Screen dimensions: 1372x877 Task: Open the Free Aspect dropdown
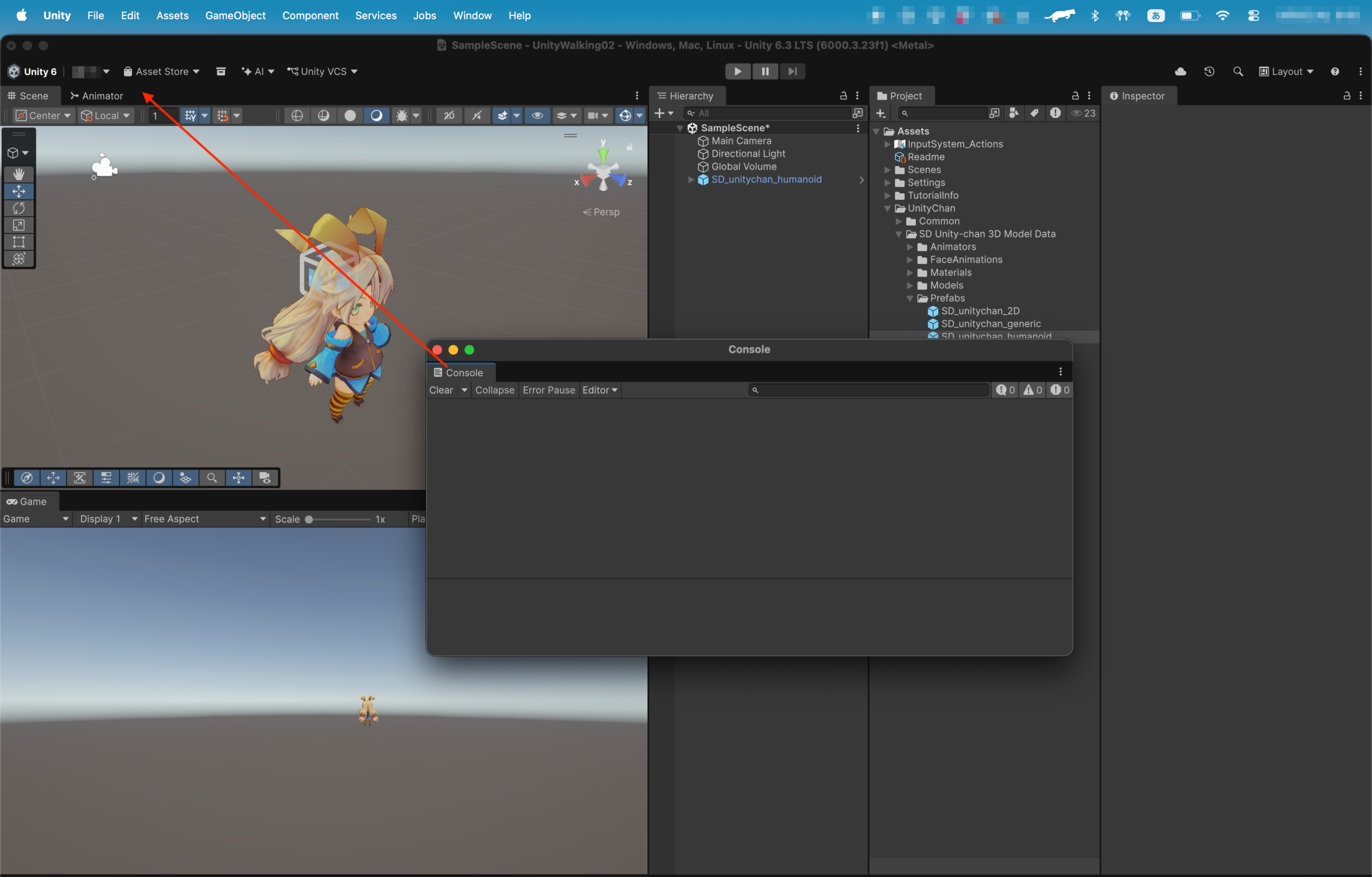tap(205, 518)
